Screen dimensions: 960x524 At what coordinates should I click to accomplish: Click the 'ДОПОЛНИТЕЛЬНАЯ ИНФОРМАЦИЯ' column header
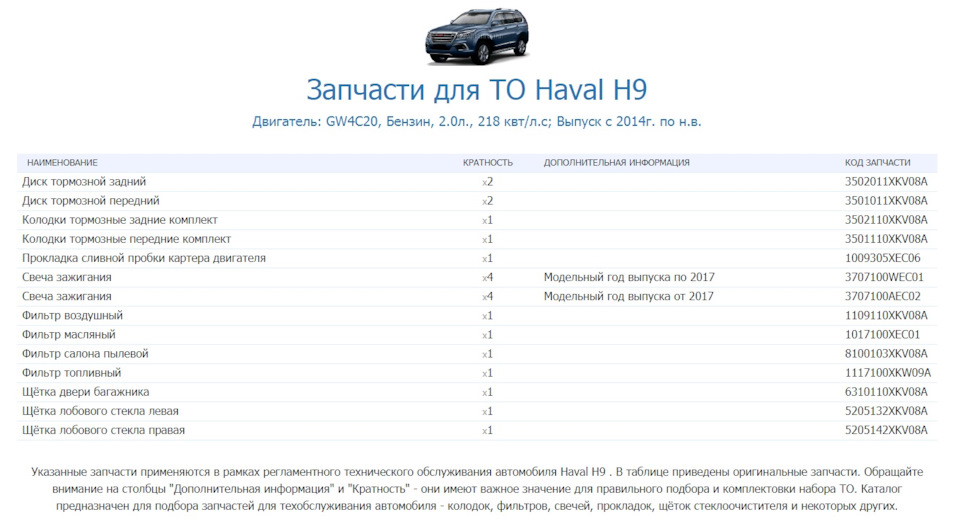[617, 163]
